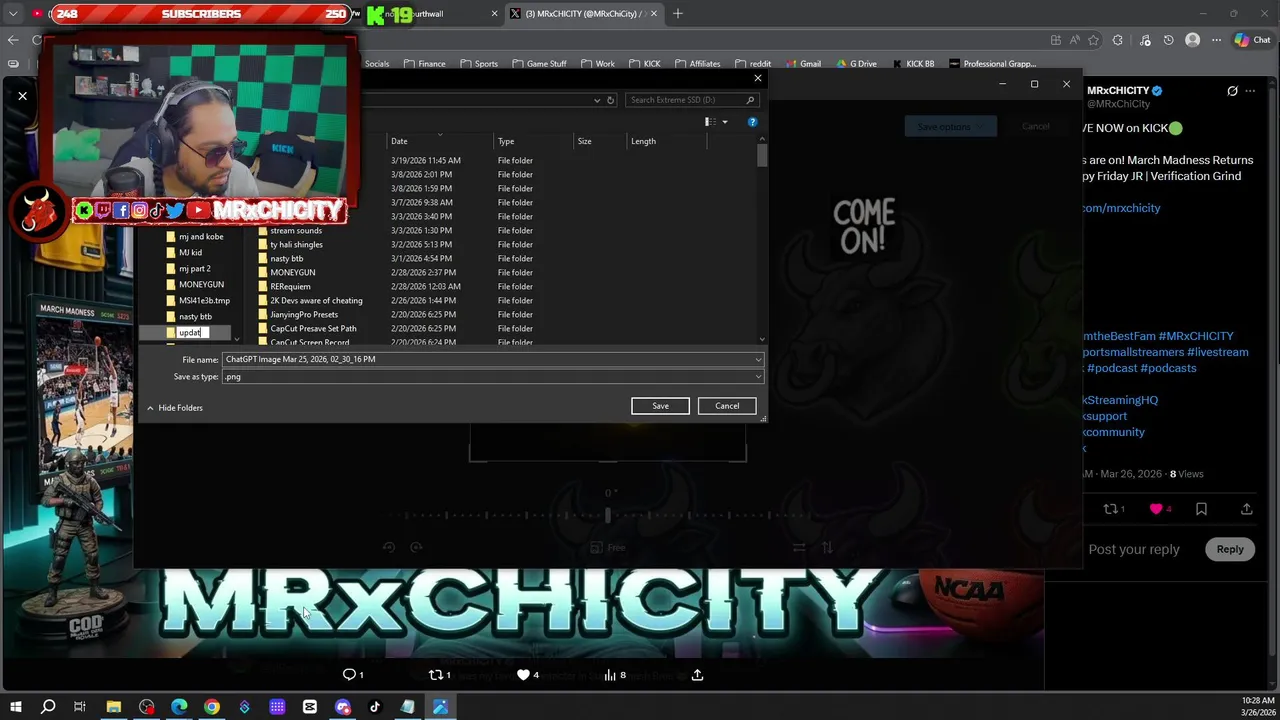Open the browser profile avatar
Image resolution: width=1280 pixels, height=720 pixels.
pos(1192,40)
